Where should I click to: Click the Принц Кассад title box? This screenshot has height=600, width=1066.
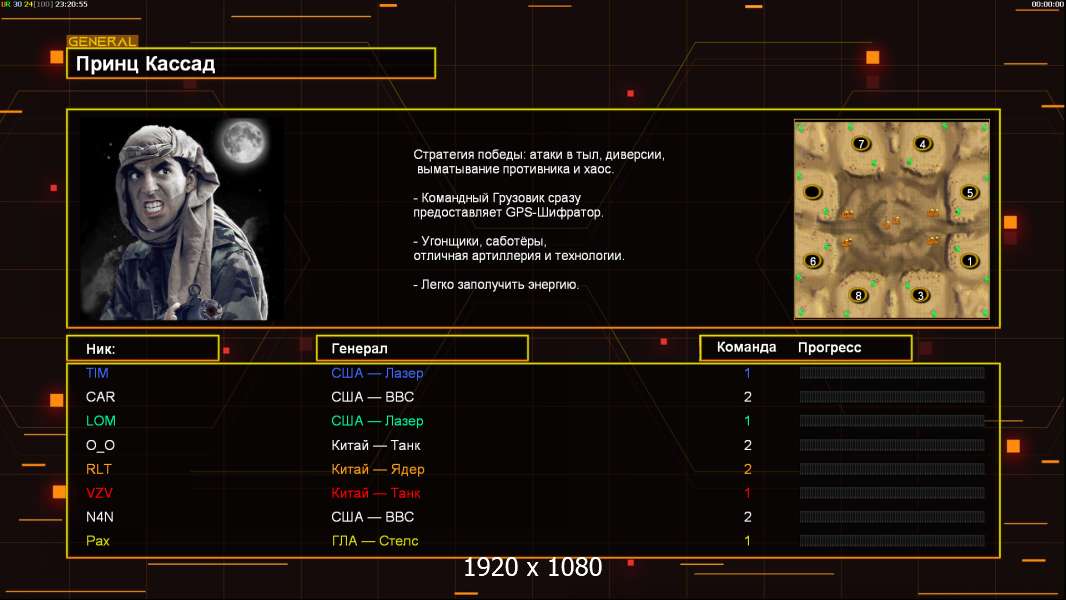[x=251, y=63]
